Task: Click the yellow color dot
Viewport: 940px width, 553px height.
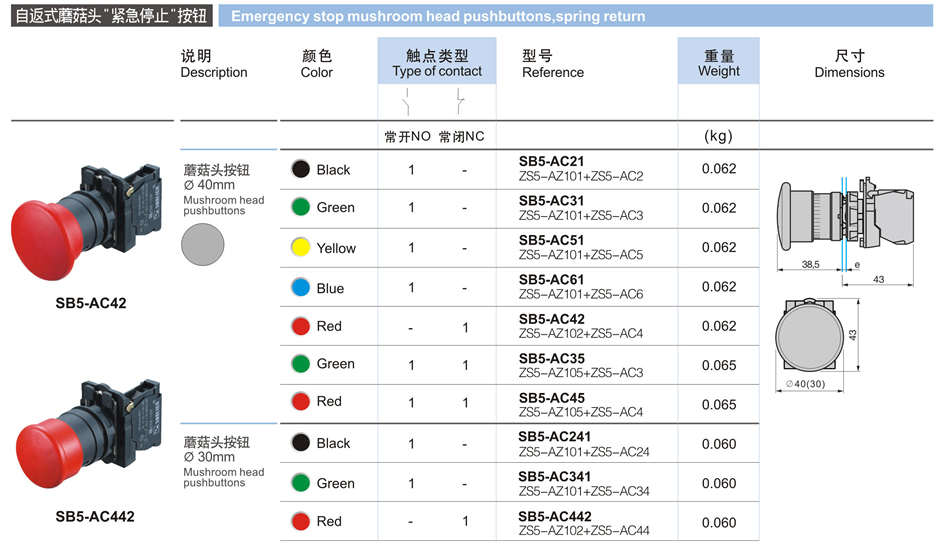Action: (300, 248)
